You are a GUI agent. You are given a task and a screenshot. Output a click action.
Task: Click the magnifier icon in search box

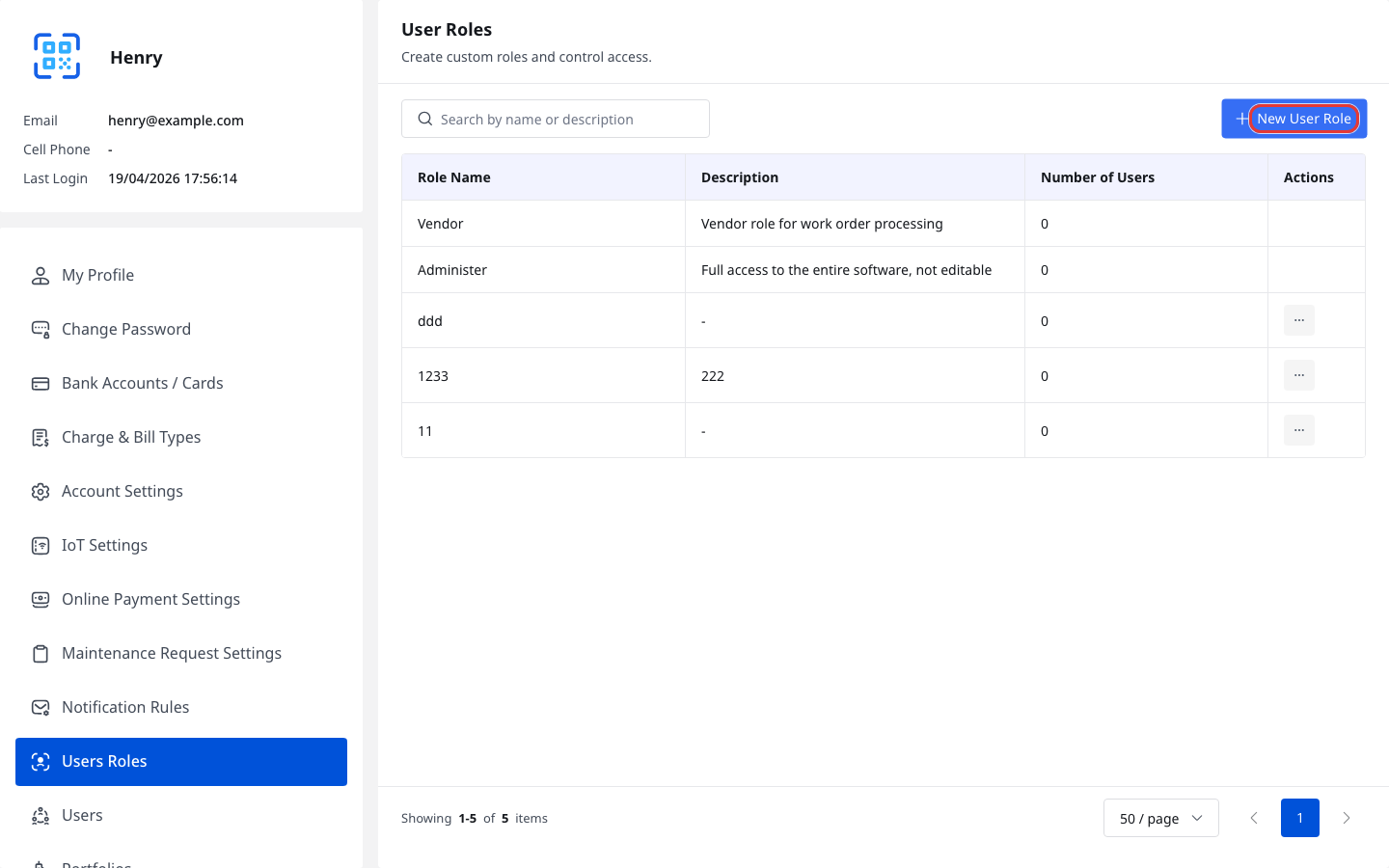tap(424, 119)
